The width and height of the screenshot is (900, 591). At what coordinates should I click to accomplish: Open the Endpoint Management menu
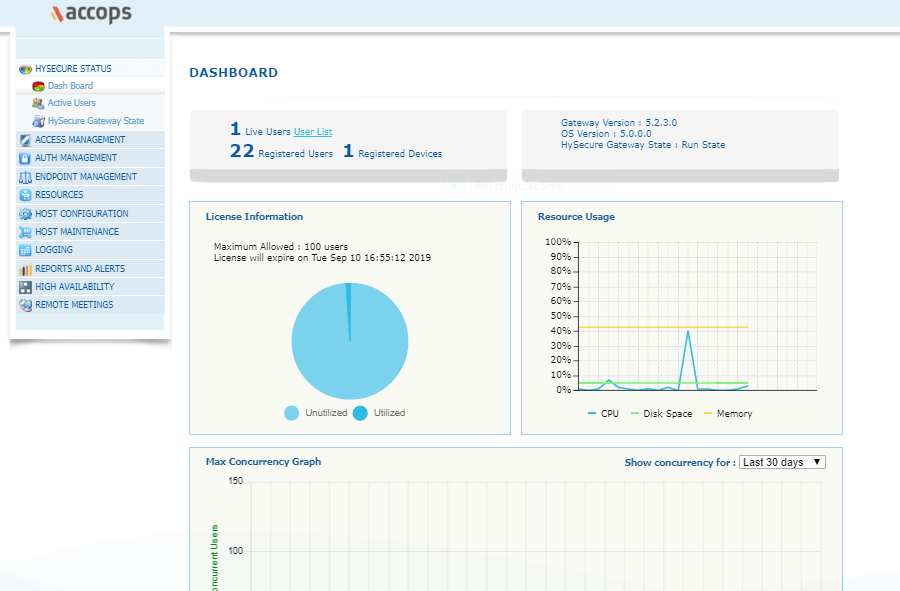click(x=91, y=177)
